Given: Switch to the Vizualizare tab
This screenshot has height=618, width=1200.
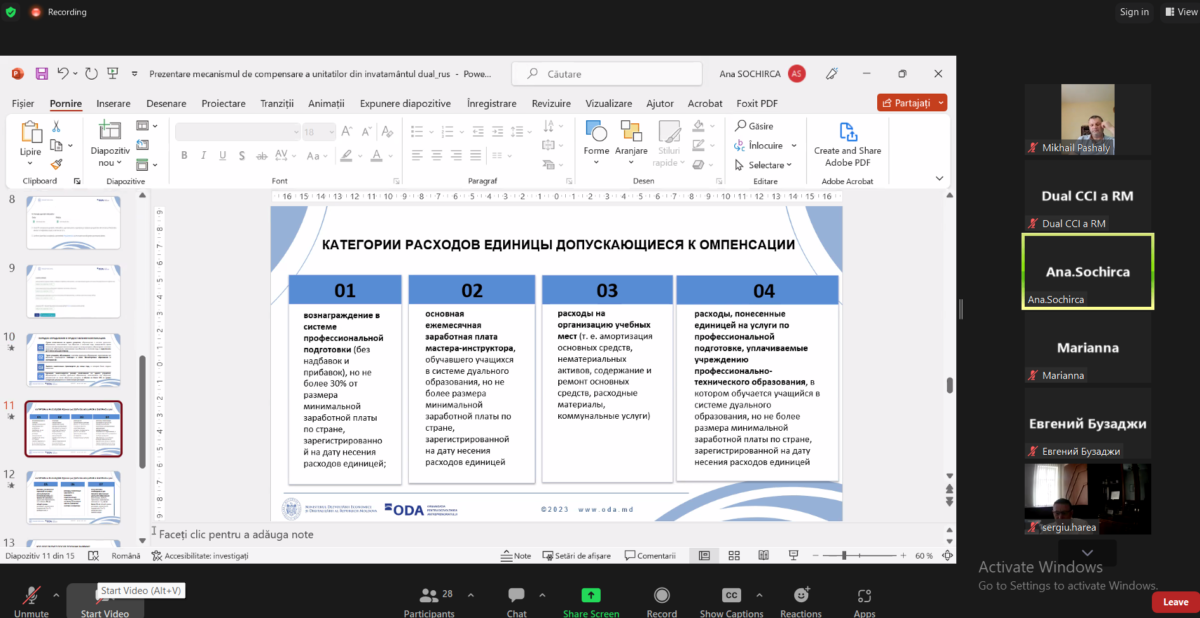Looking at the screenshot, I should pos(608,103).
